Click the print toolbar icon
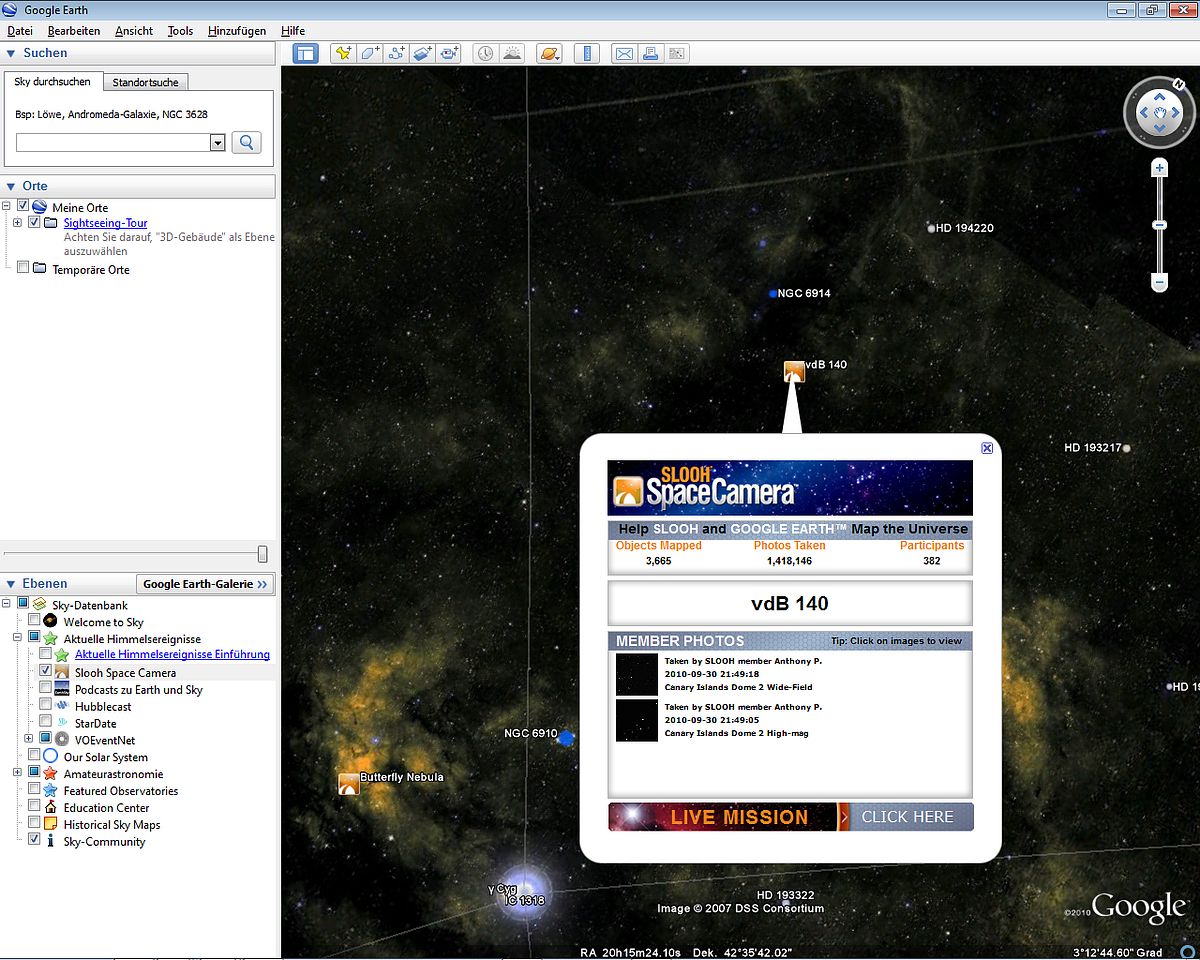This screenshot has height=960, width=1200. point(650,54)
